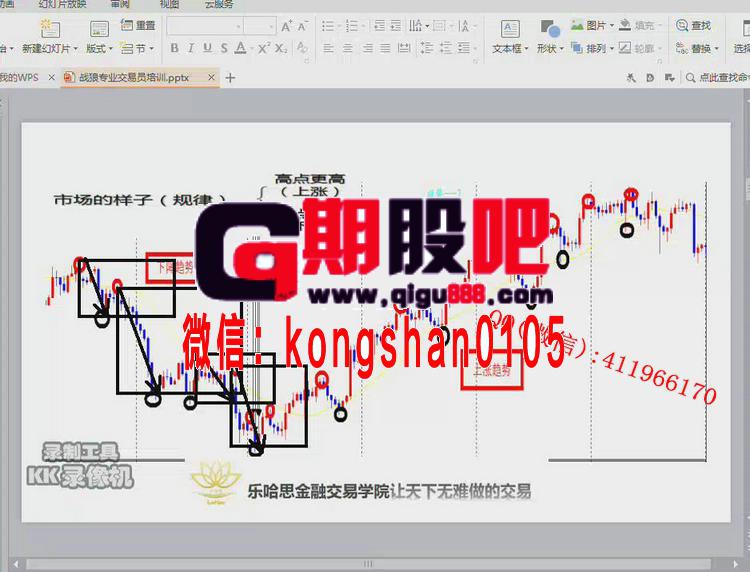Open the font size combo box
Image resolution: width=750 pixels, height=572 pixels.
[x=260, y=26]
